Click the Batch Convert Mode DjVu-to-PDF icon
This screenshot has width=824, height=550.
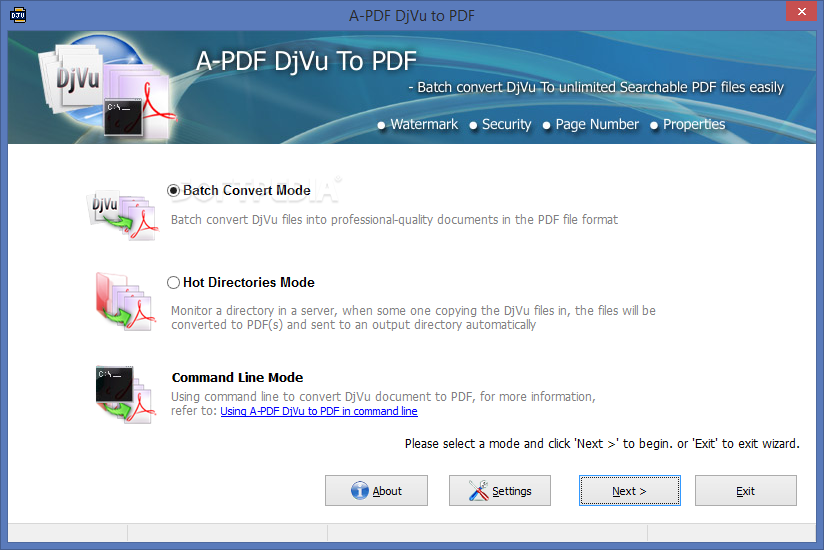[122, 215]
